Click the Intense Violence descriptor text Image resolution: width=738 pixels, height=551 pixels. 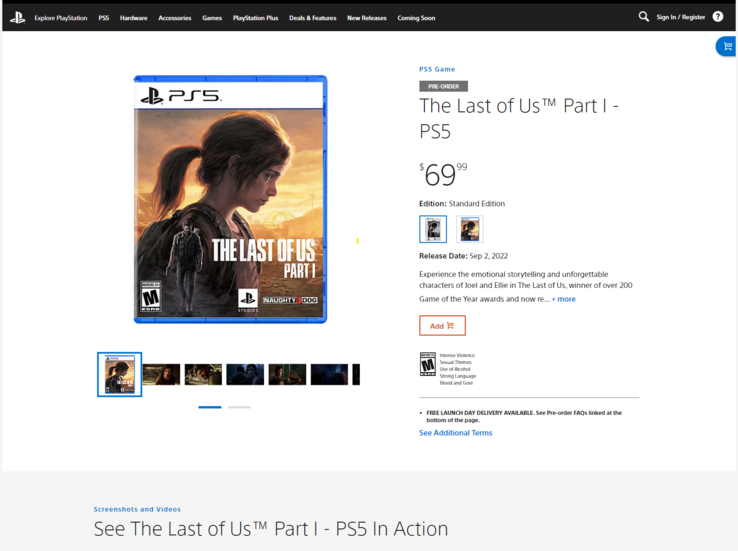(x=457, y=355)
